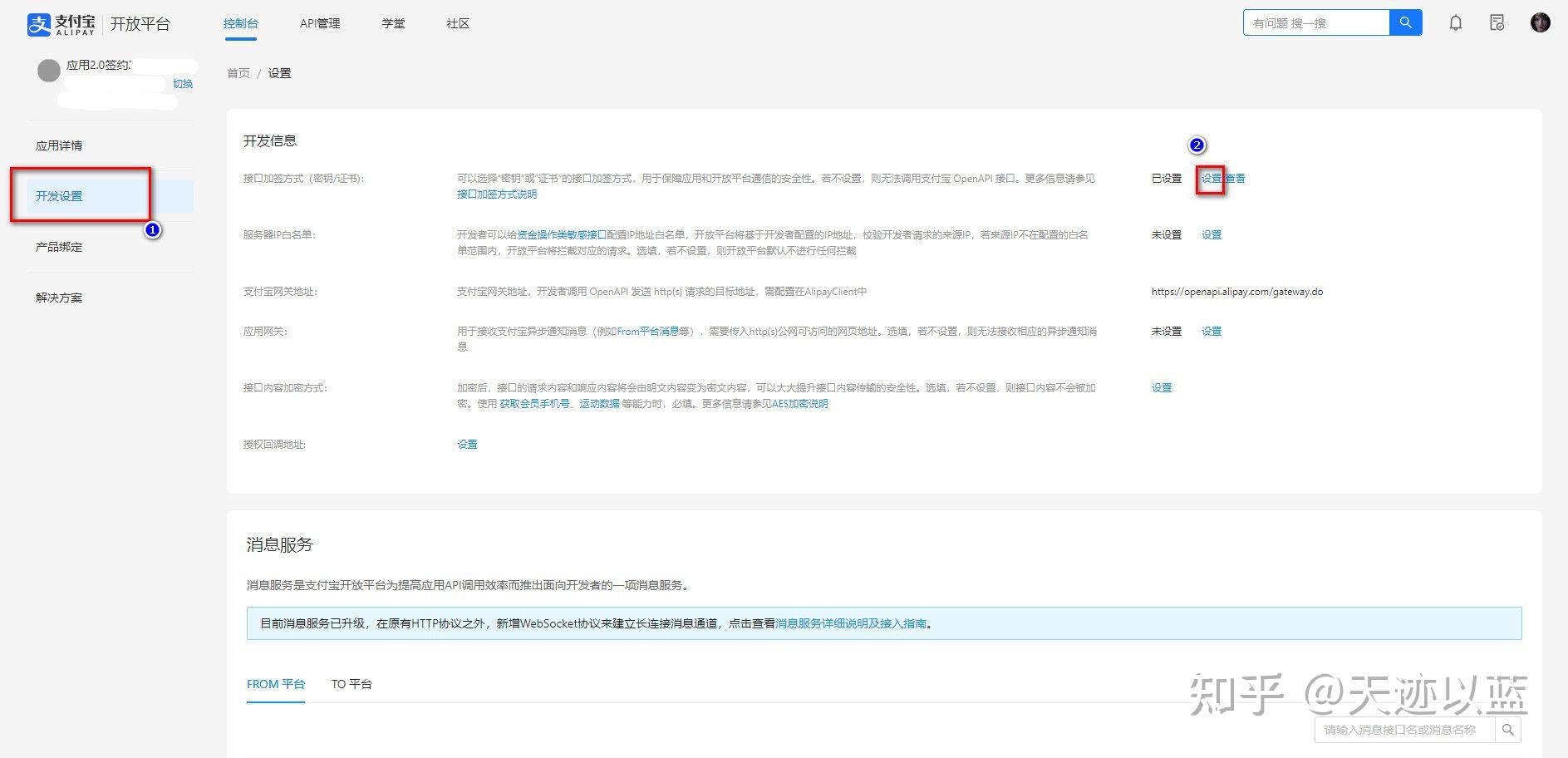1568x758 pixels.
Task: Focus the 请输入消息接口名或消息名称 field
Action: [1405, 730]
